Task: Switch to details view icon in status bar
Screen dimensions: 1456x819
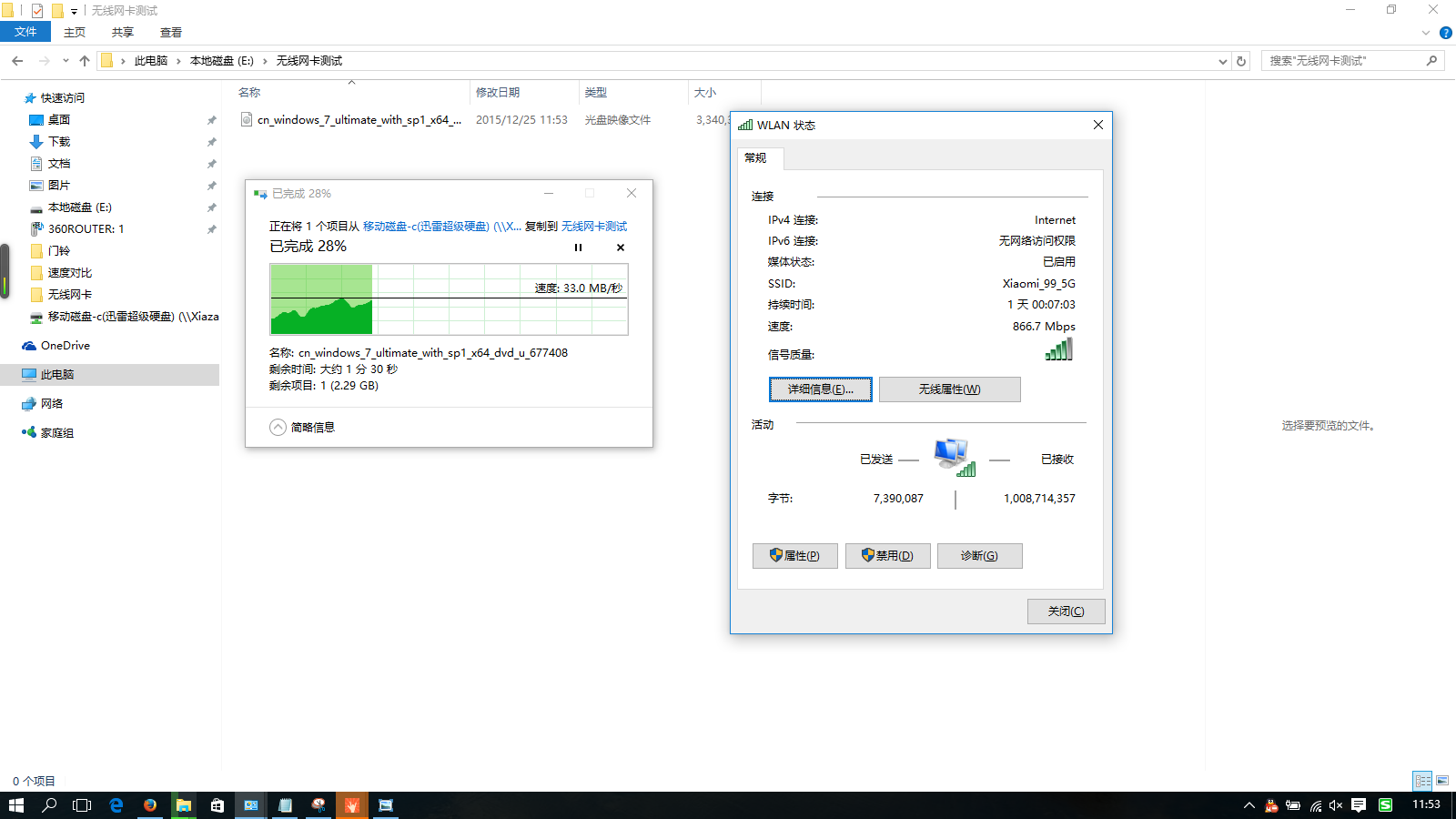Action: click(1422, 781)
